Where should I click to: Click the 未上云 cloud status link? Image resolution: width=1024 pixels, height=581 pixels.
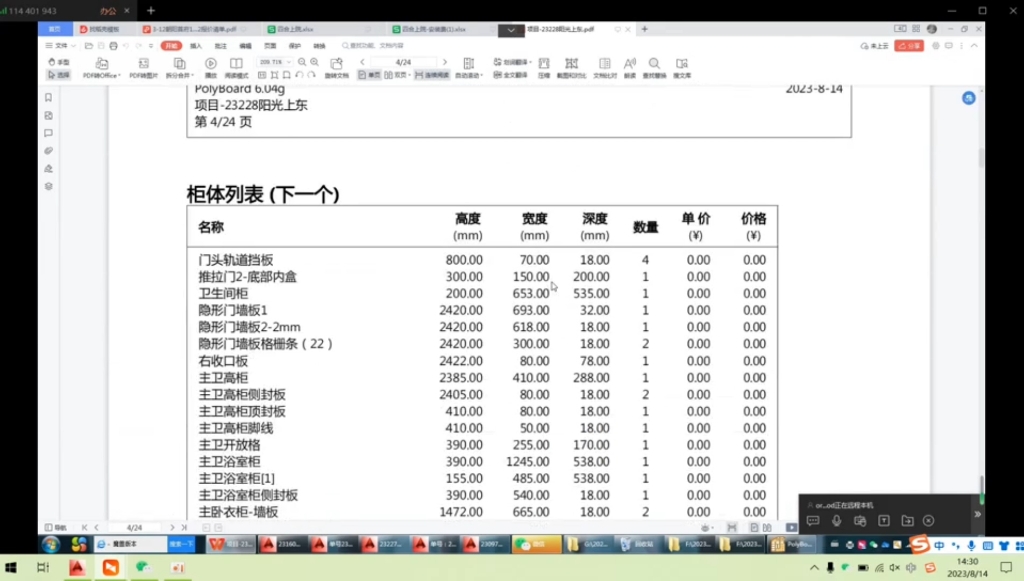874,46
